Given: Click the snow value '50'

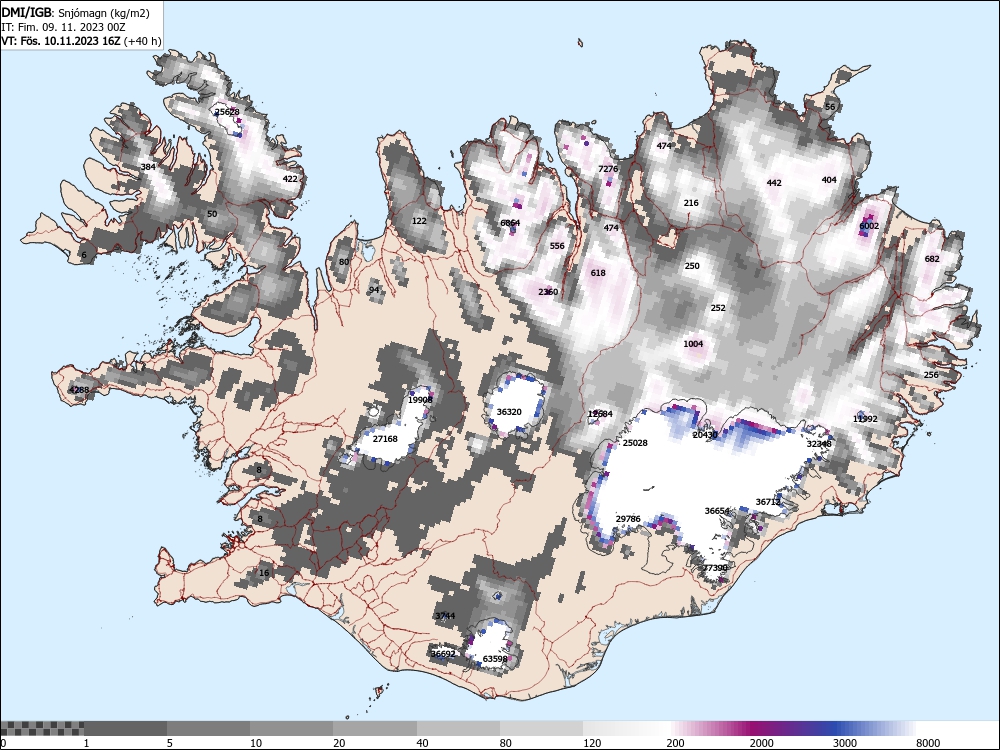Looking at the screenshot, I should [x=212, y=214].
